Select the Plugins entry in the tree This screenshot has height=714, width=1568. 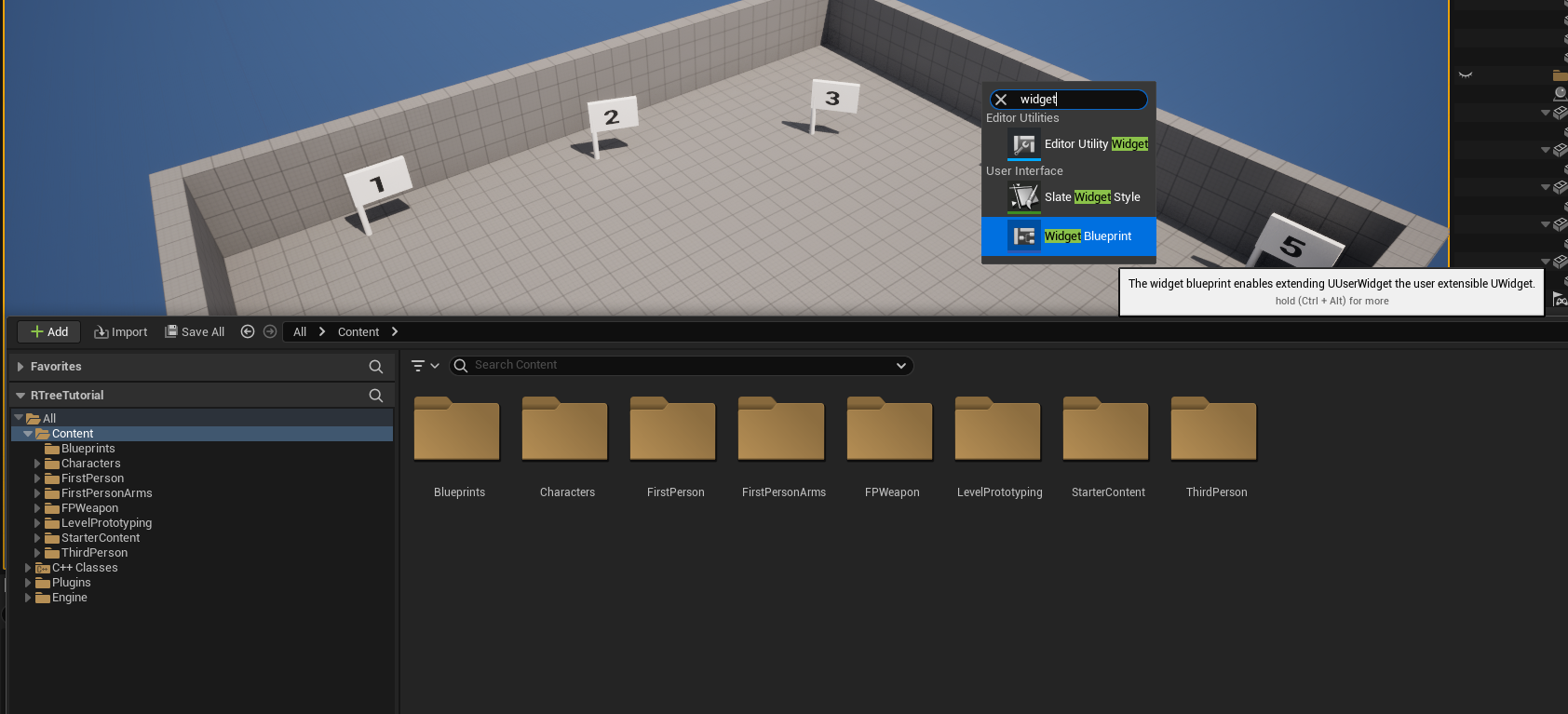pos(71,583)
